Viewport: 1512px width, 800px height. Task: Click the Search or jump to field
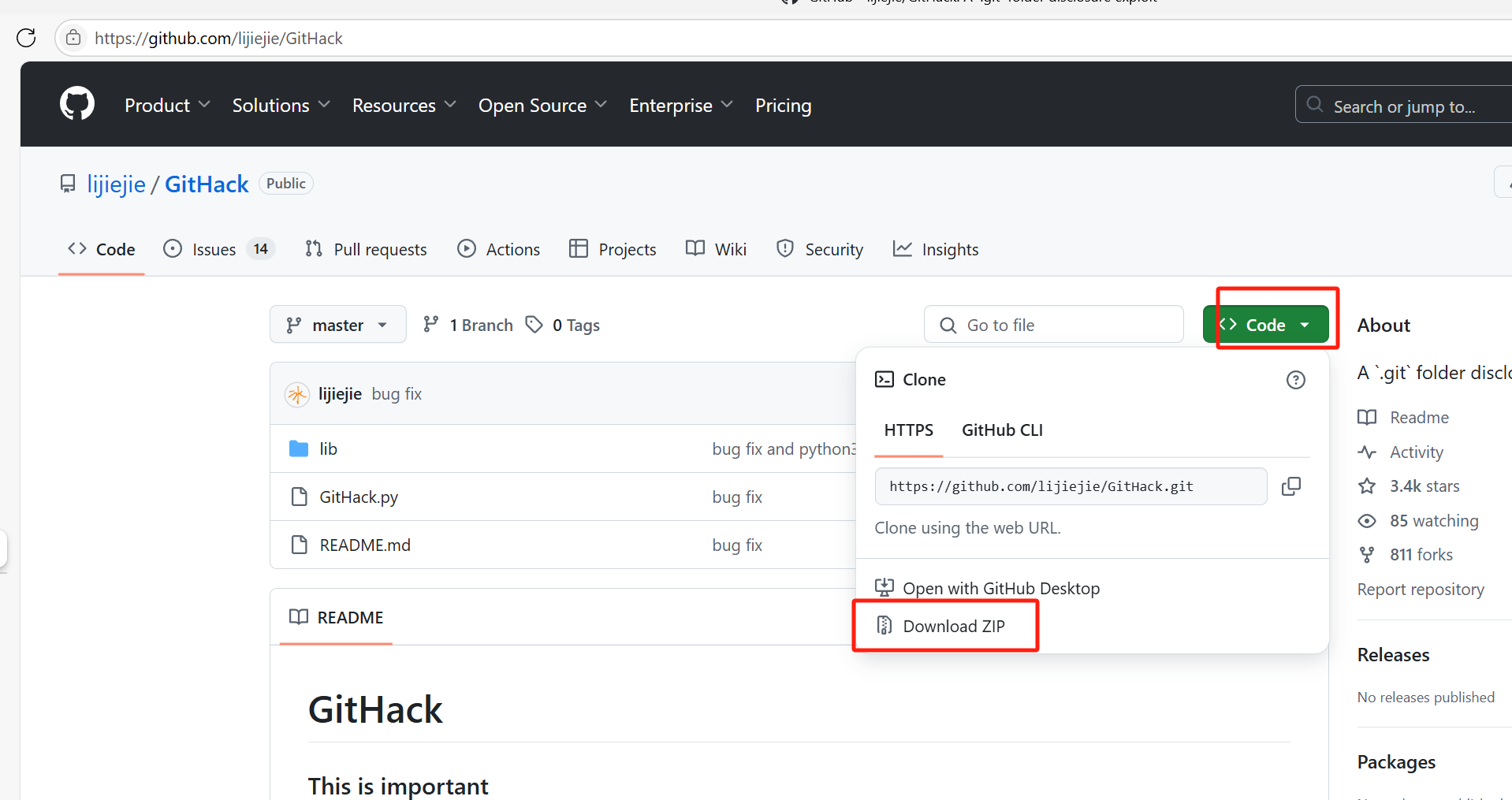1403,105
